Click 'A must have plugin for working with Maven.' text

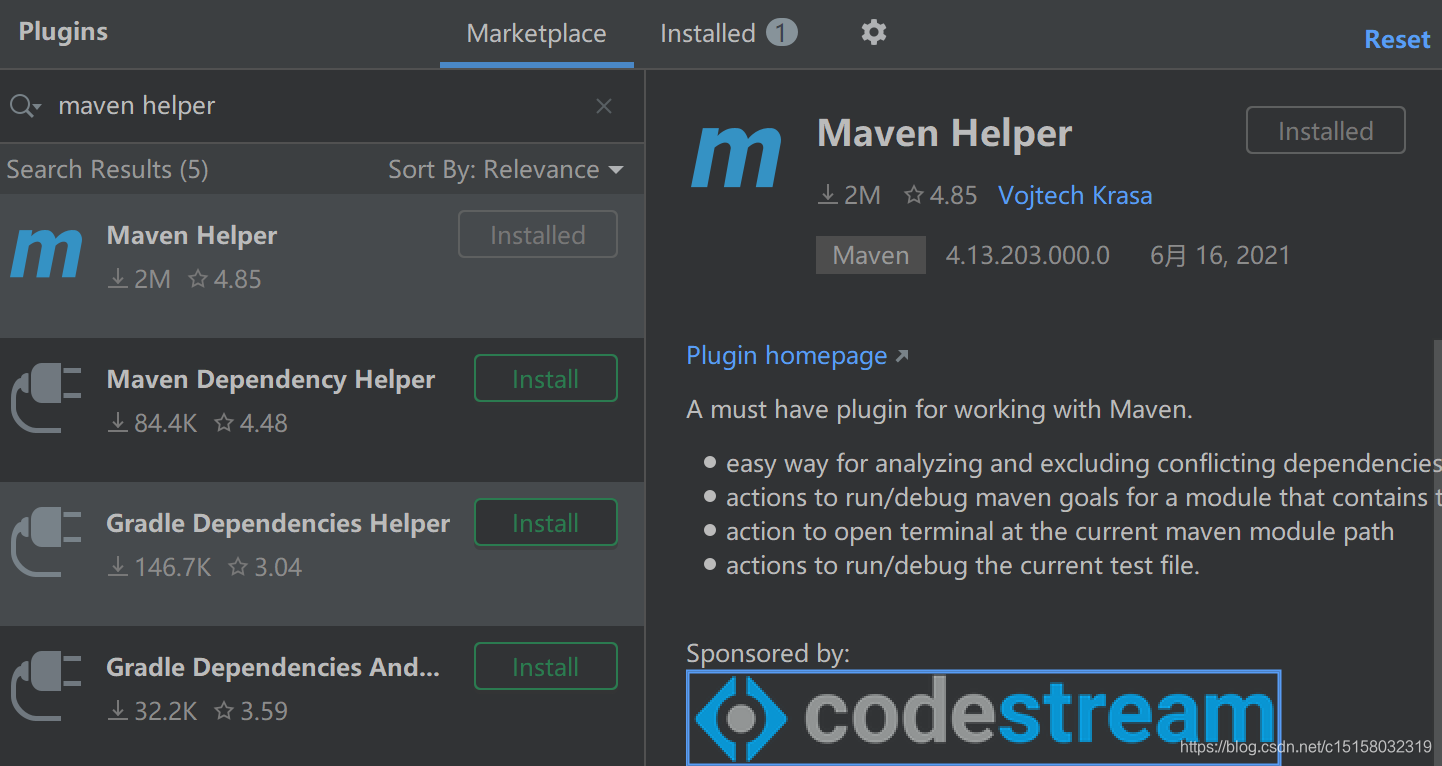940,409
